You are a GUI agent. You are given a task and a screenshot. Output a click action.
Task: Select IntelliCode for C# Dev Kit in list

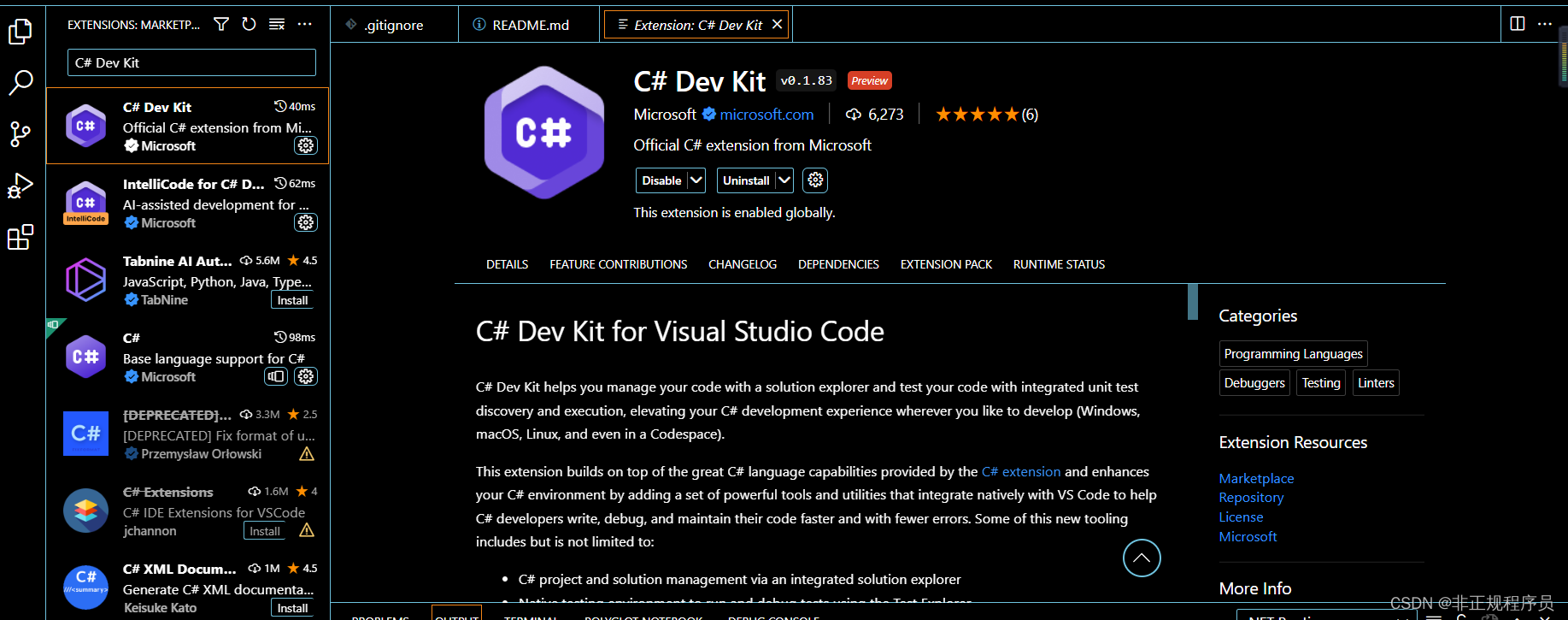click(x=188, y=203)
